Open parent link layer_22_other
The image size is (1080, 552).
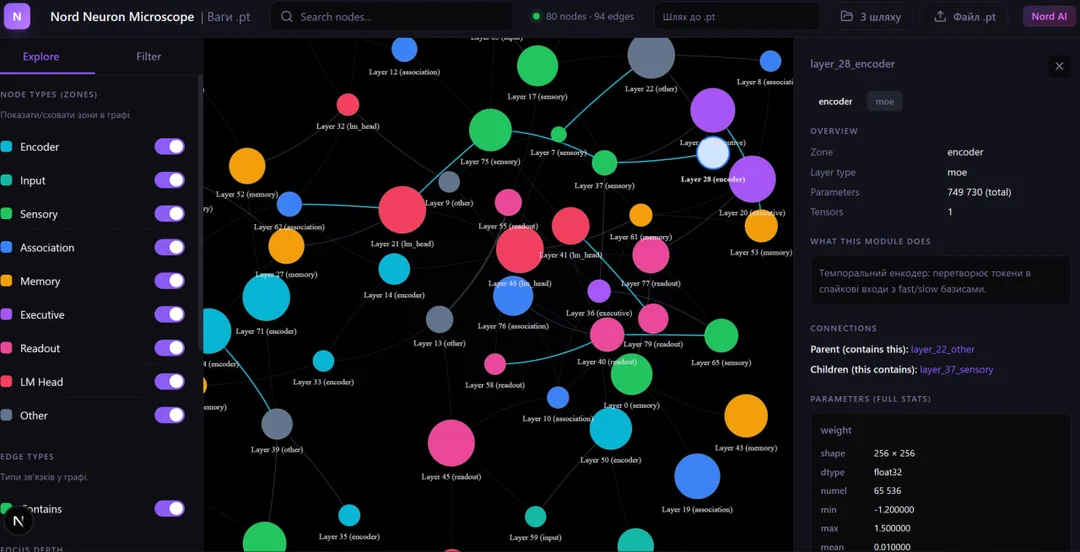(x=943, y=349)
